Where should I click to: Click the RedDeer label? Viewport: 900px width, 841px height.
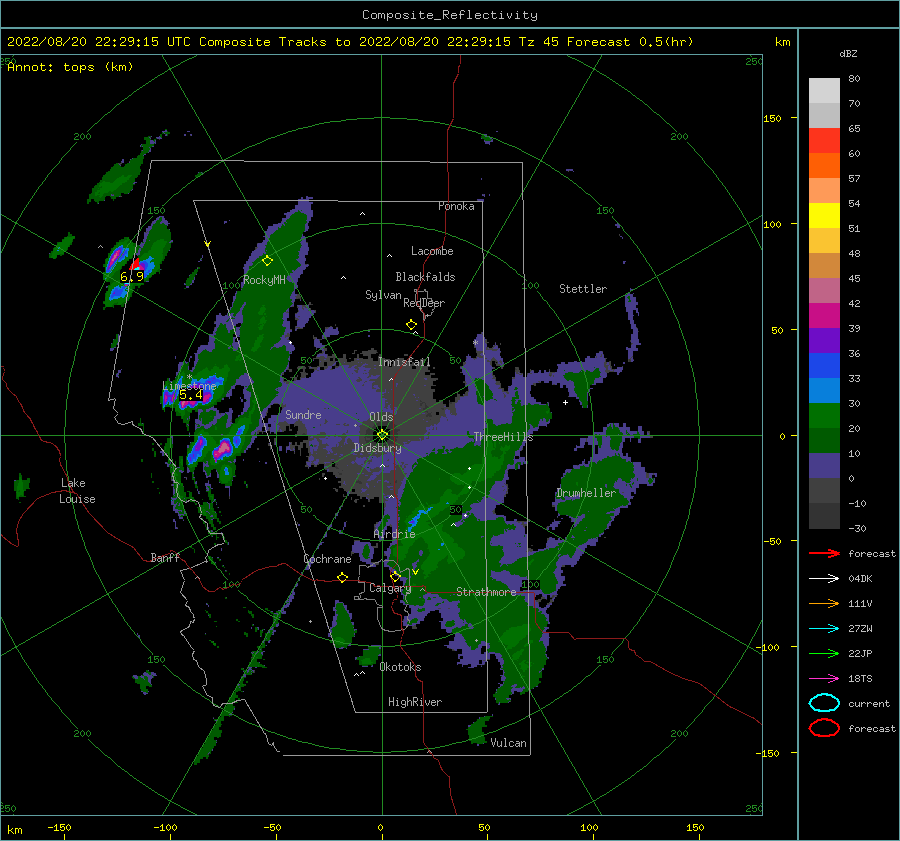424,303
